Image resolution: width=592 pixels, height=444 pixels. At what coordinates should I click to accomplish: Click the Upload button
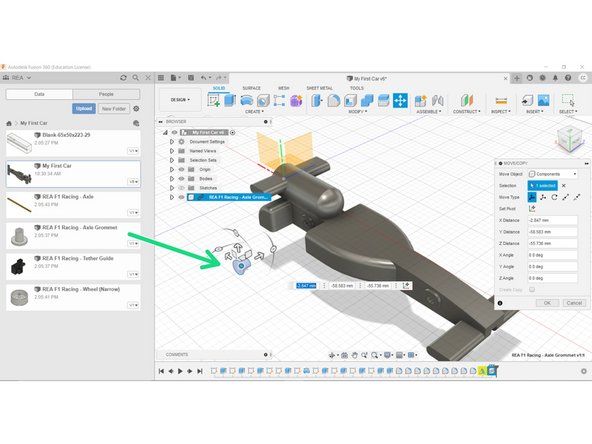(x=84, y=109)
